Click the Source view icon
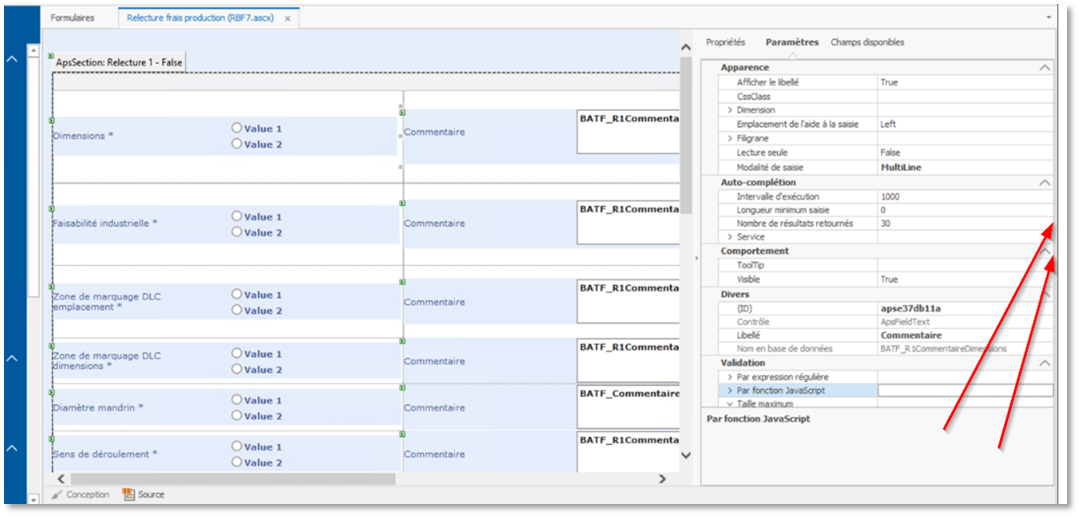 pos(128,494)
